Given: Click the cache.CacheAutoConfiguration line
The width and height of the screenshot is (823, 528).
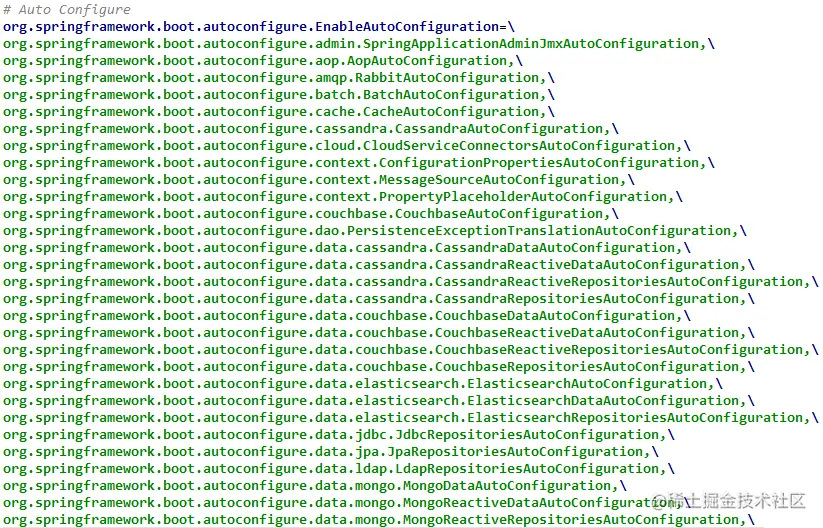Looking at the screenshot, I should point(279,112).
